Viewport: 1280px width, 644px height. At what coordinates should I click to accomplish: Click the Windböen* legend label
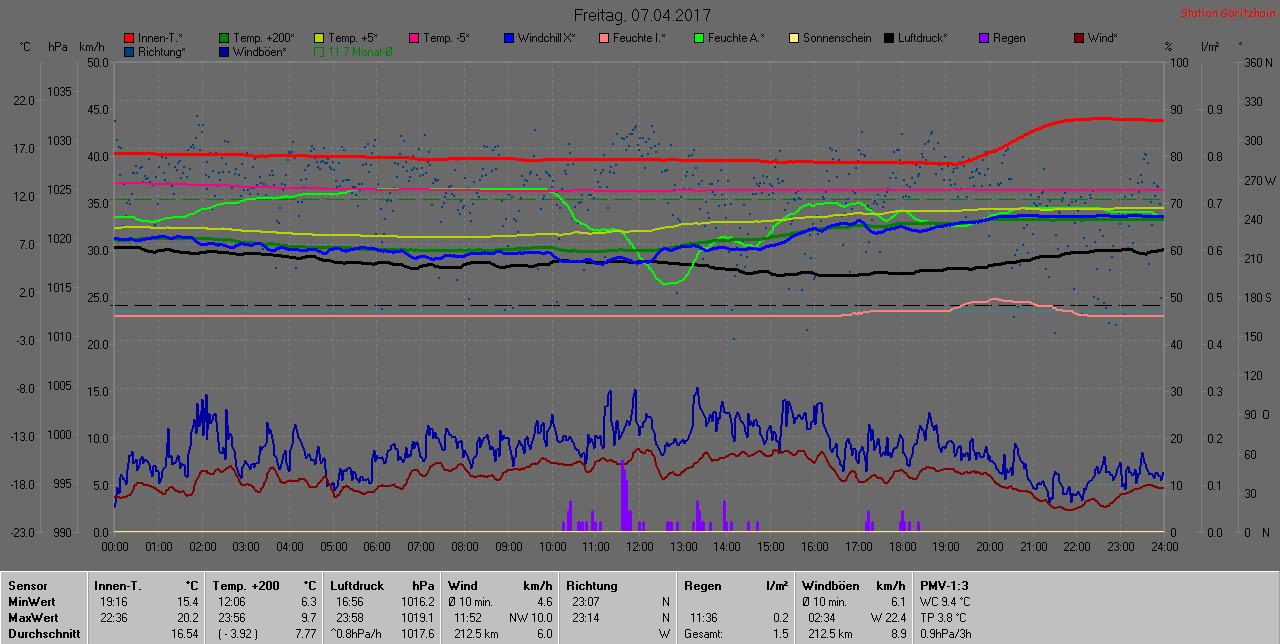(x=259, y=51)
